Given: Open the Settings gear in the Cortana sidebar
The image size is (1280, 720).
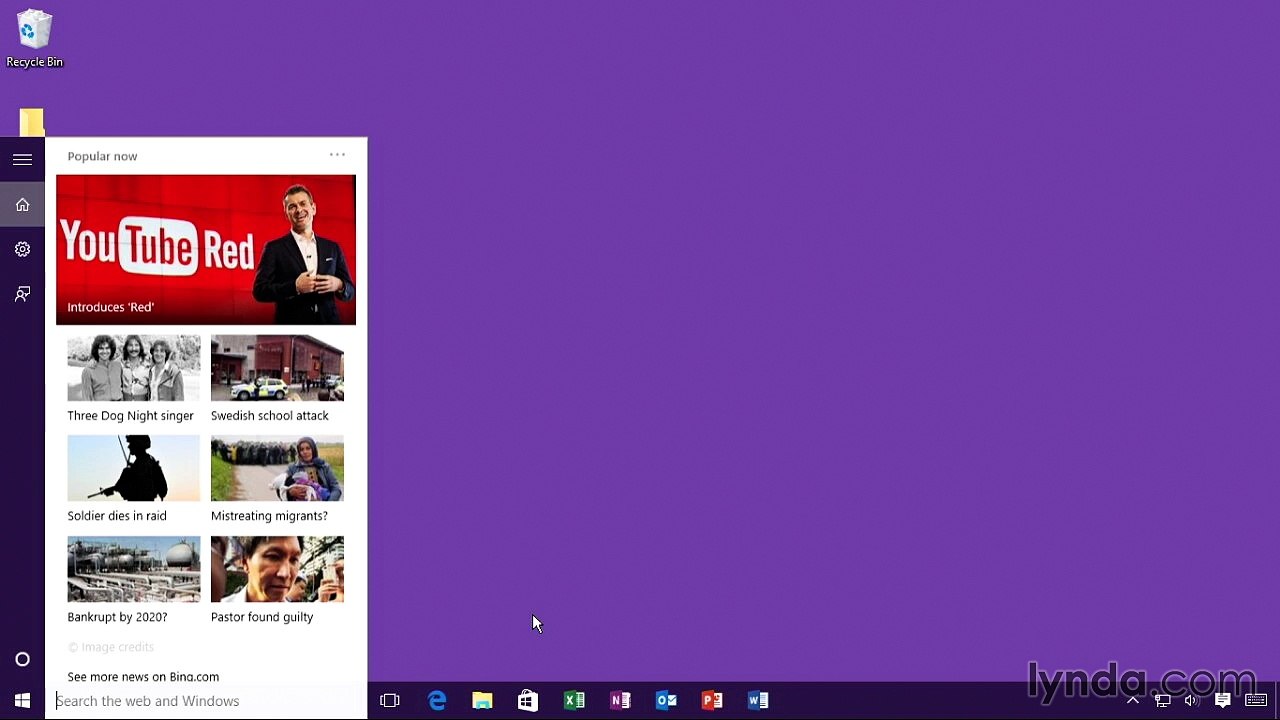Looking at the screenshot, I should pyautogui.click(x=22, y=249).
